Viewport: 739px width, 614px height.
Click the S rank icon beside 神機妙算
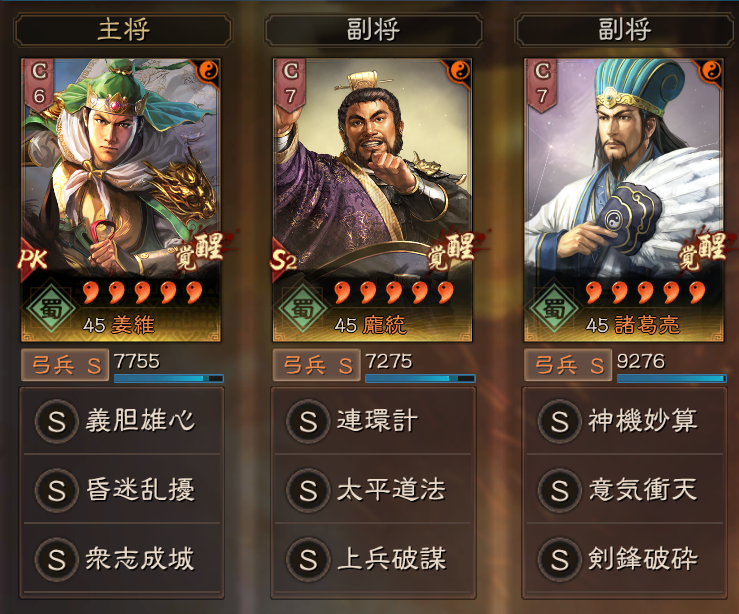coord(559,421)
